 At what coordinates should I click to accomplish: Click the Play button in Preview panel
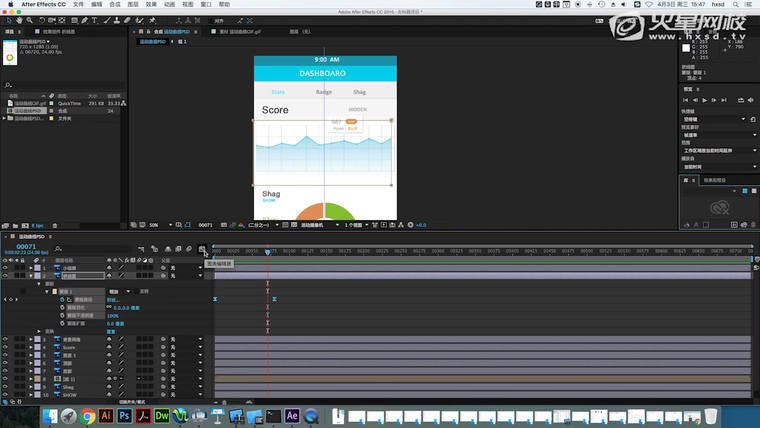(x=705, y=100)
